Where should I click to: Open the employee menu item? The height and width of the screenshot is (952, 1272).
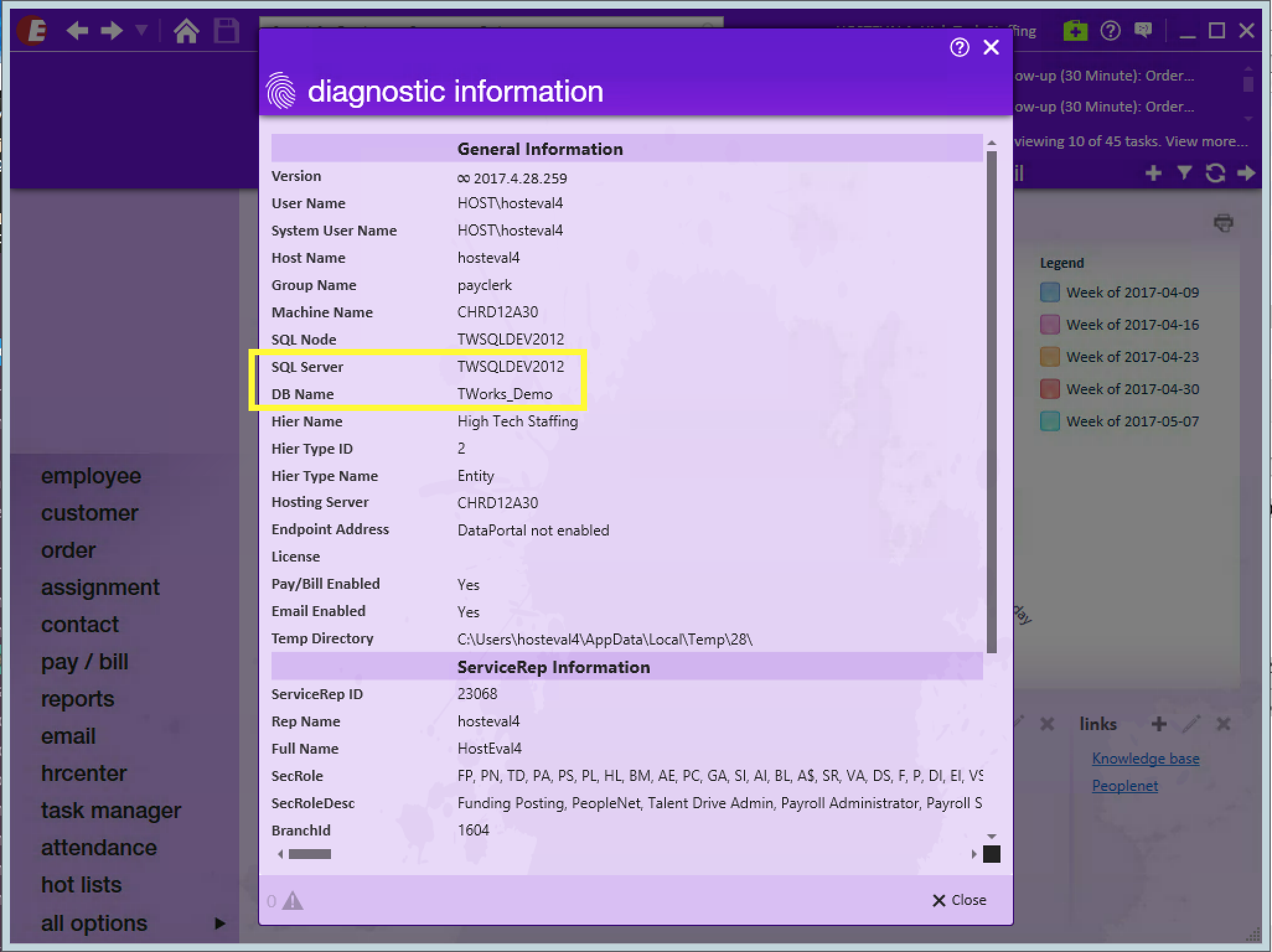tap(91, 476)
